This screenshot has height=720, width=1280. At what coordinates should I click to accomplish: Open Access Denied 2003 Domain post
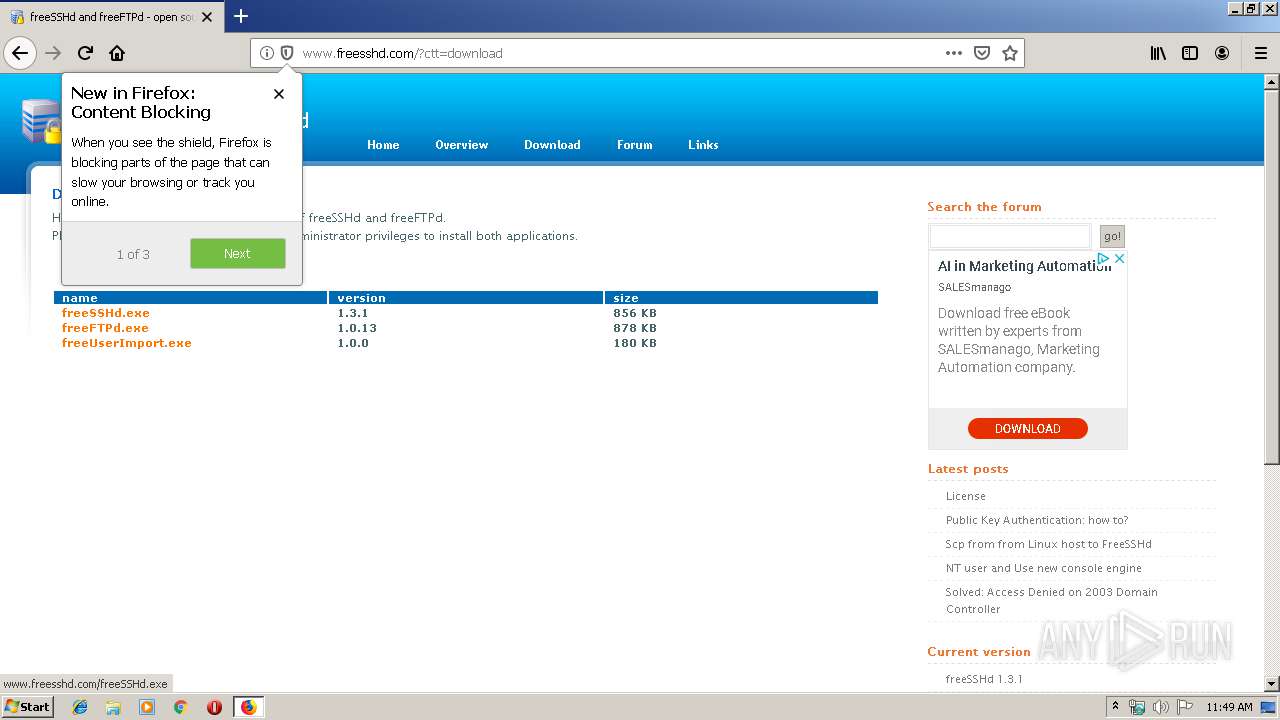click(x=1051, y=600)
